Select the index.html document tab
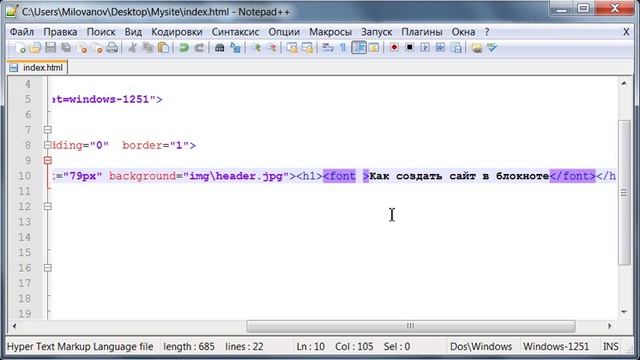The height and width of the screenshot is (360, 640). click(x=38, y=67)
